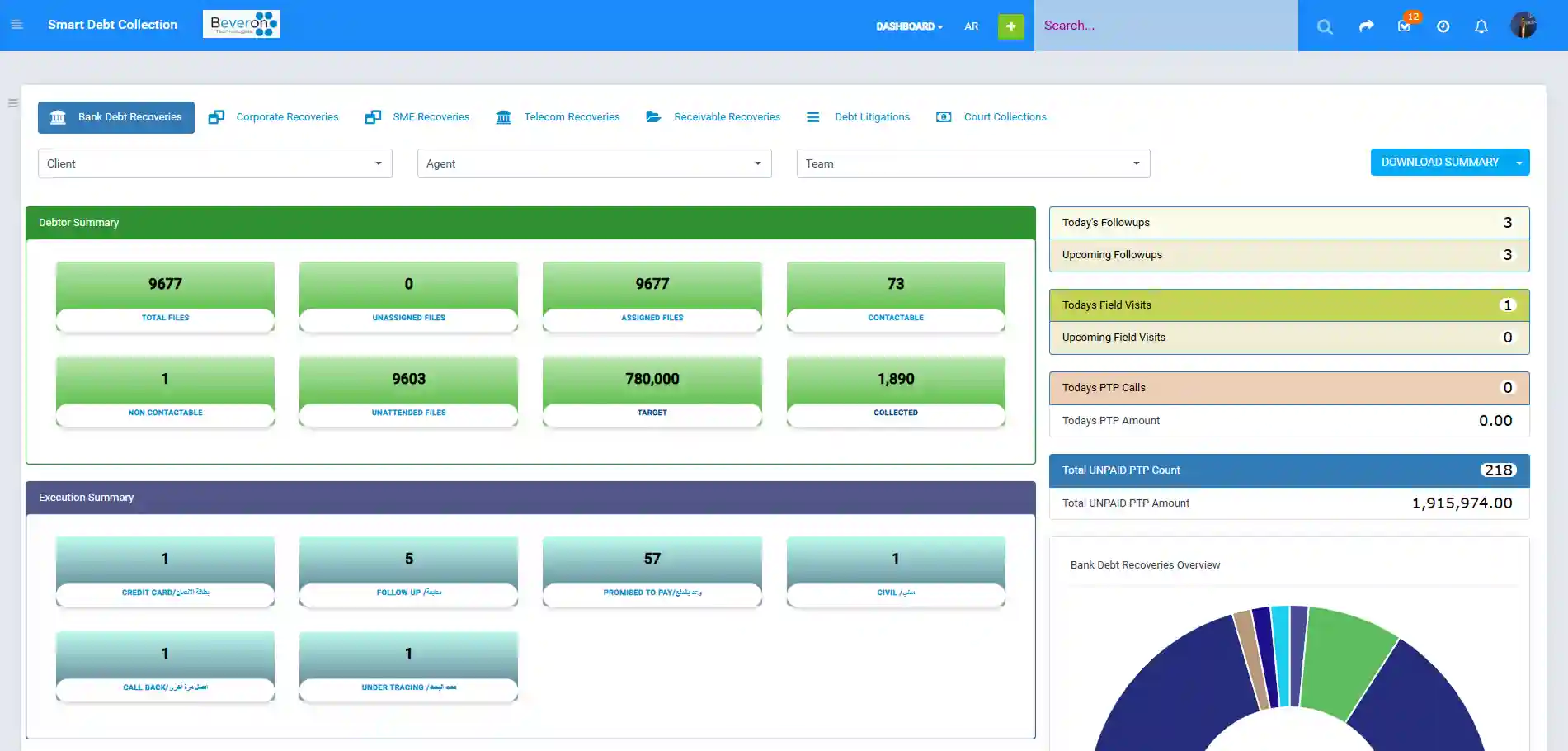
Task: Open the Under Tracing card
Action: (408, 667)
